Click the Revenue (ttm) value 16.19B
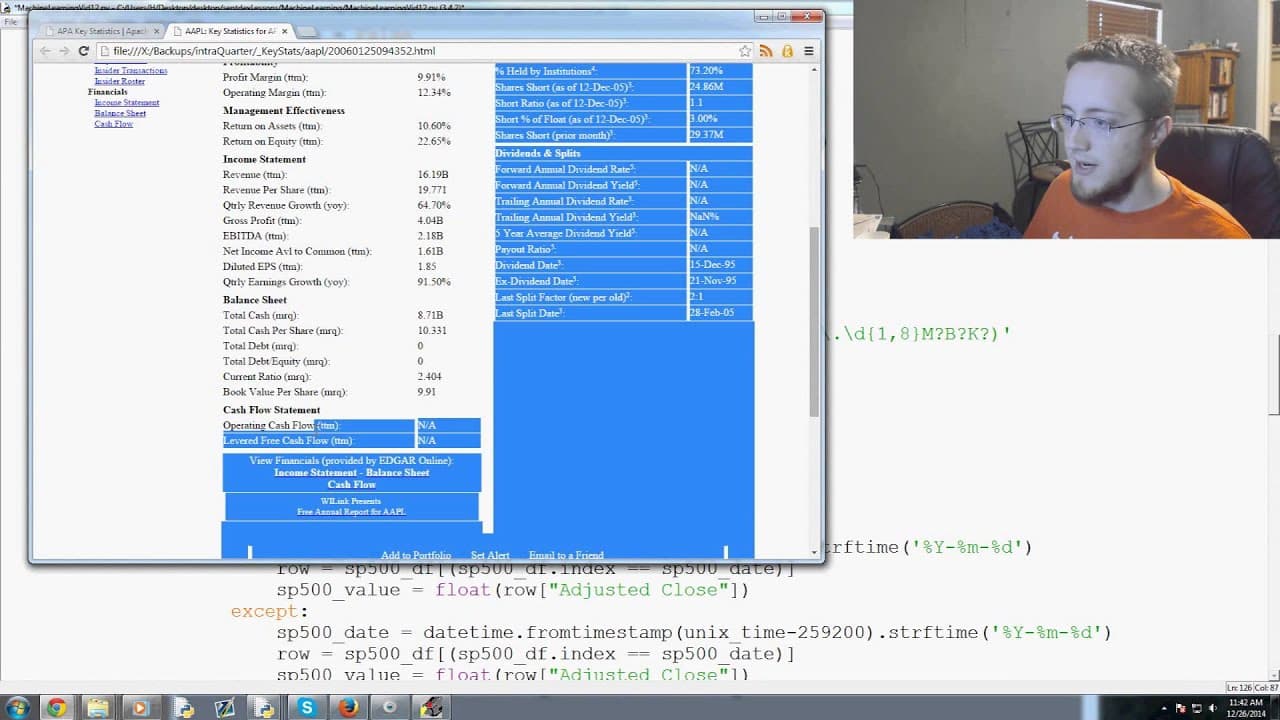This screenshot has width=1280, height=720. 433,175
